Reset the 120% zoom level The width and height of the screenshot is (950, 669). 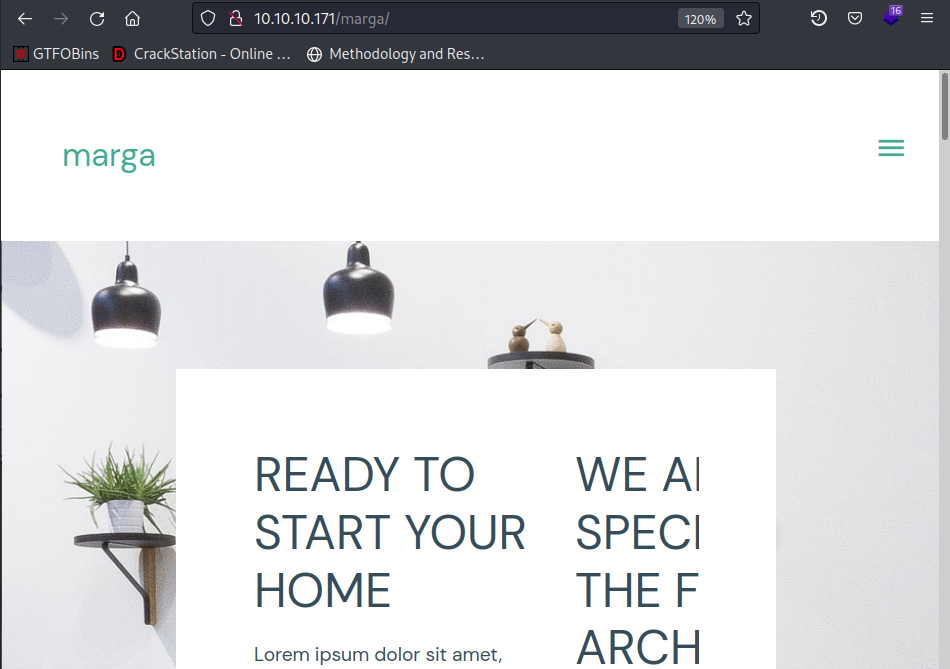(700, 19)
